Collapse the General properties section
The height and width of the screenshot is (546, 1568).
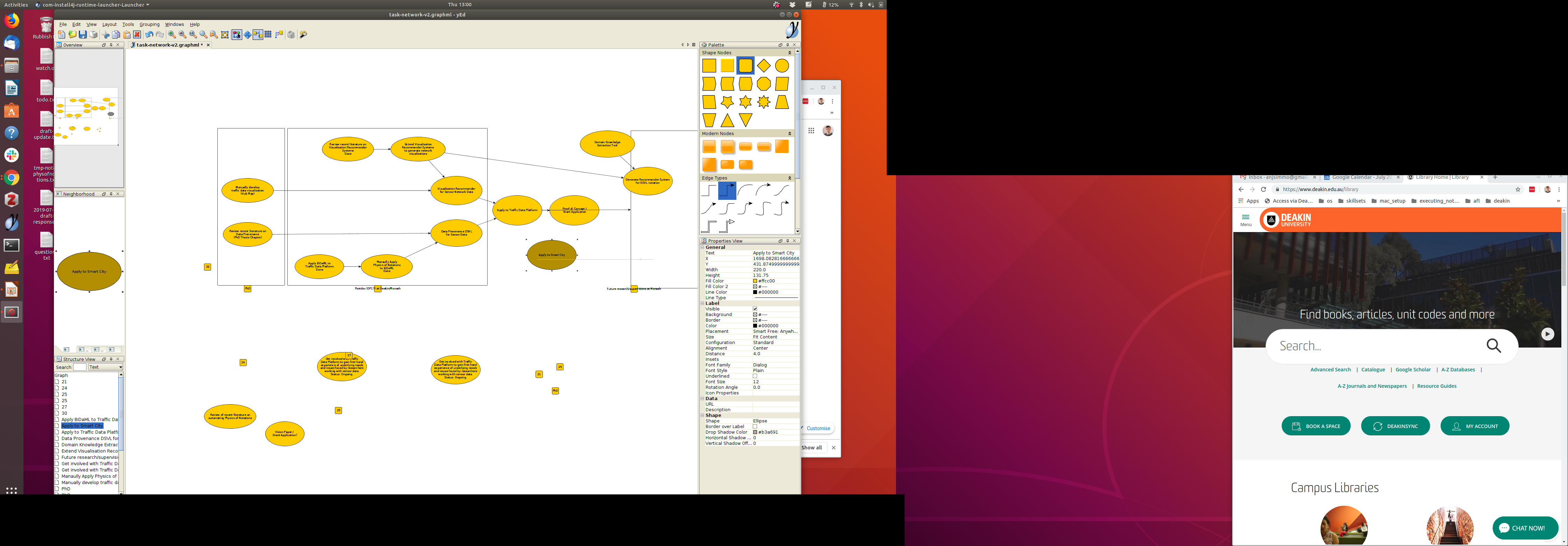coord(702,248)
